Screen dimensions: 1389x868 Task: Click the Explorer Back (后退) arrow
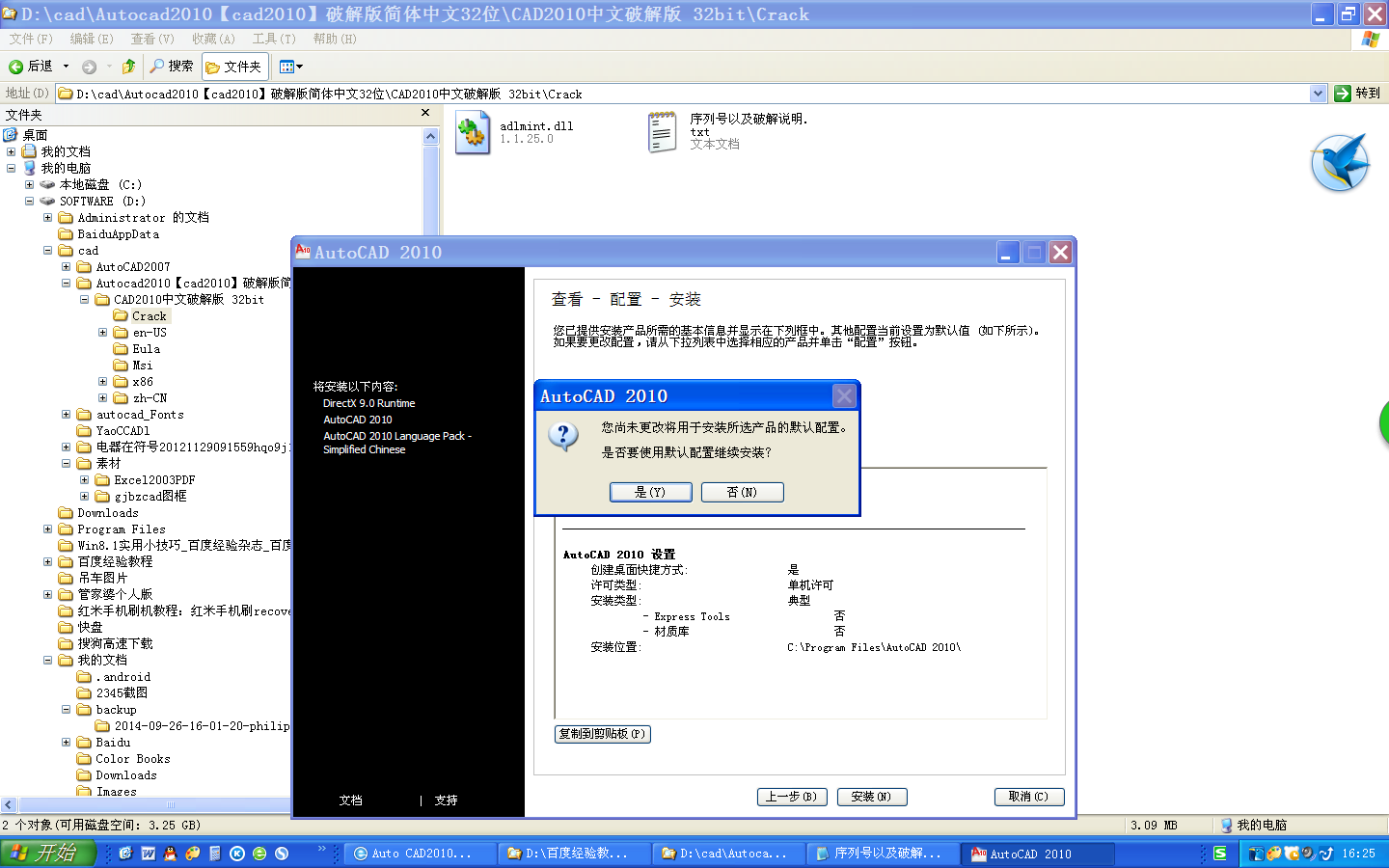[30, 67]
